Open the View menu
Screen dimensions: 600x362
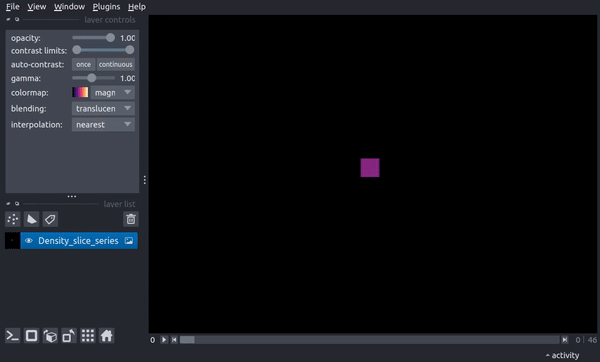point(37,7)
